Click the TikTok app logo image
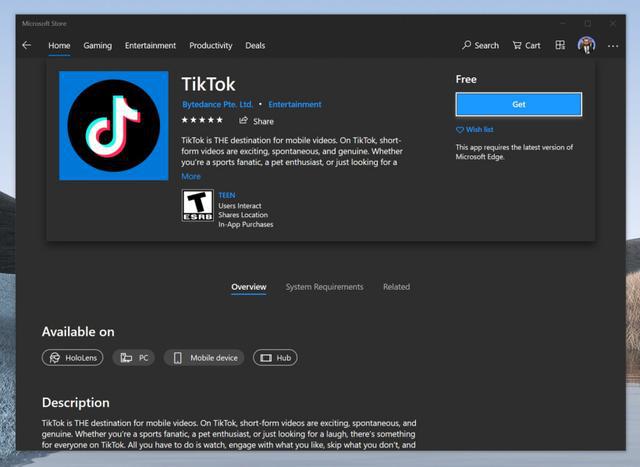The height and width of the screenshot is (467, 640). [113, 126]
